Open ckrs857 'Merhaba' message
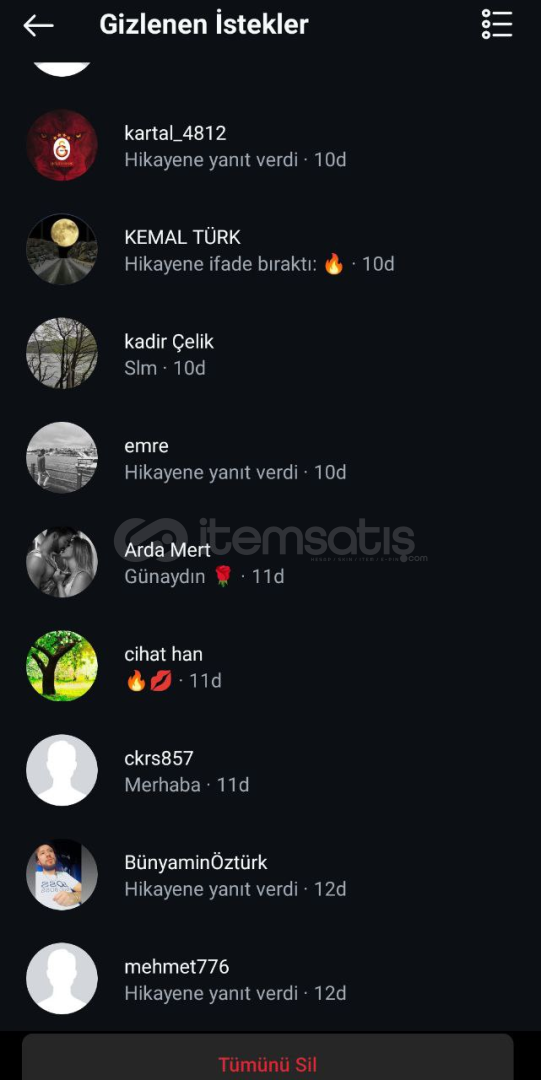Image resolution: width=541 pixels, height=1080 pixels. coord(270,770)
